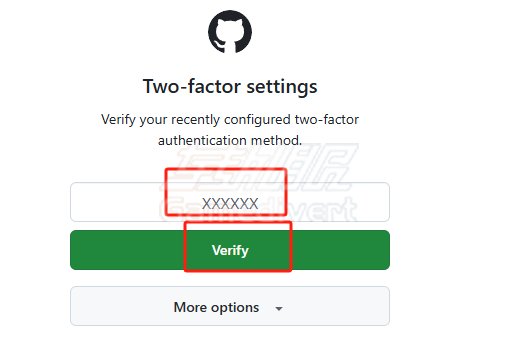
Task: Place the cursor in the six-digit code box
Action: (230, 202)
